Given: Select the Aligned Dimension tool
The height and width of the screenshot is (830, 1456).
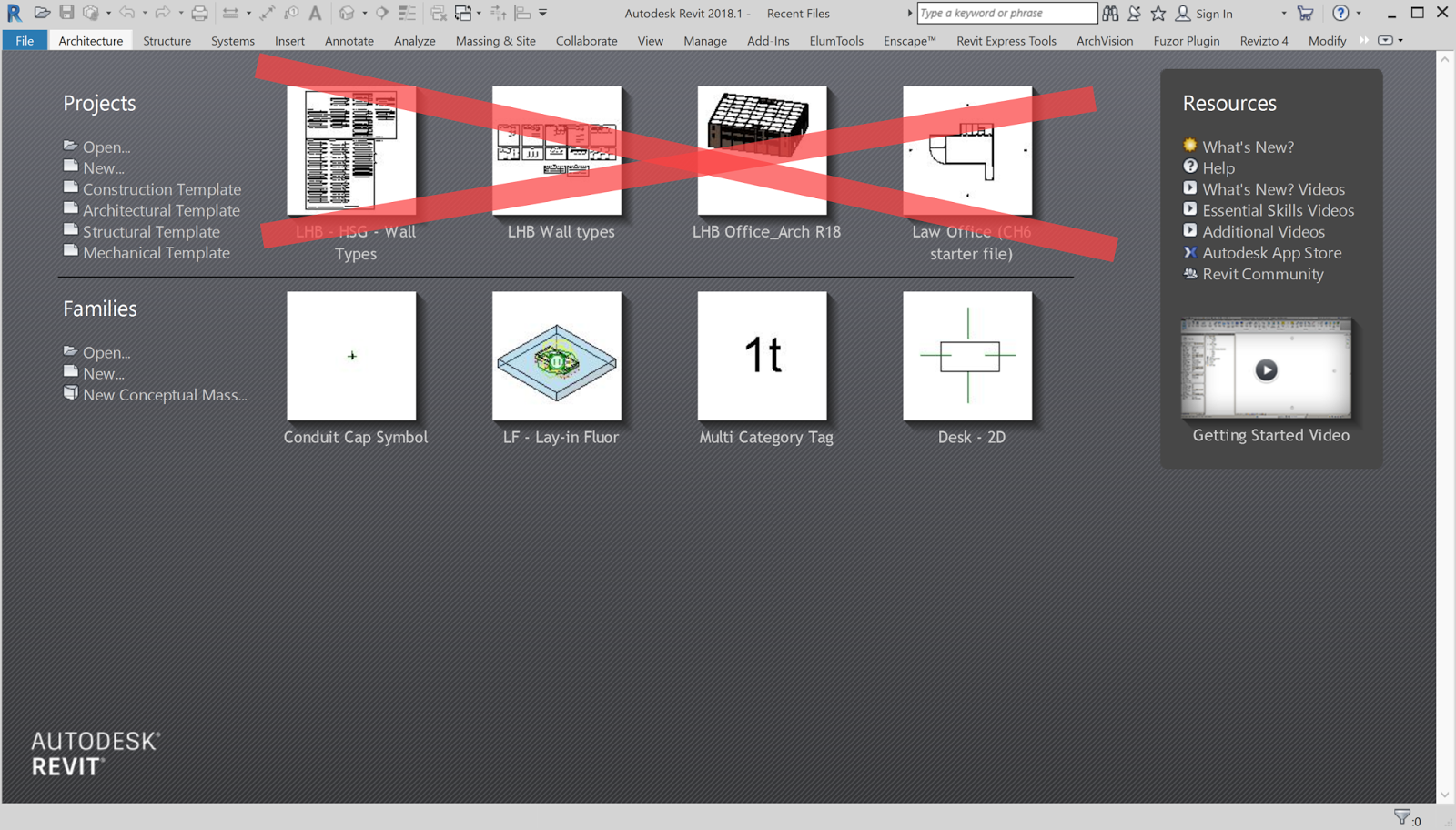Looking at the screenshot, I should [x=267, y=13].
